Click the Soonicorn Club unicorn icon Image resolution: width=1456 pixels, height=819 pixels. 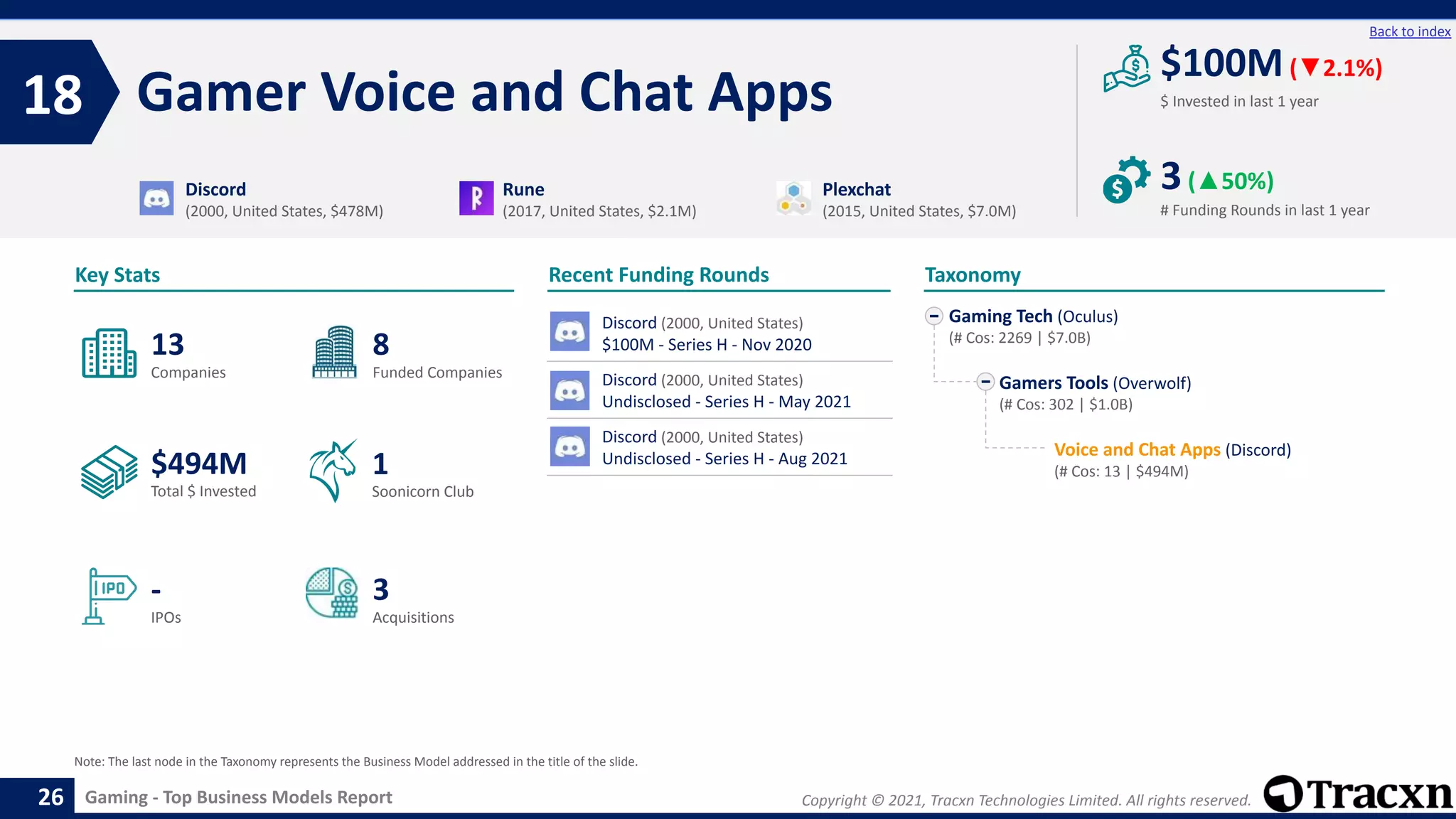(x=333, y=470)
